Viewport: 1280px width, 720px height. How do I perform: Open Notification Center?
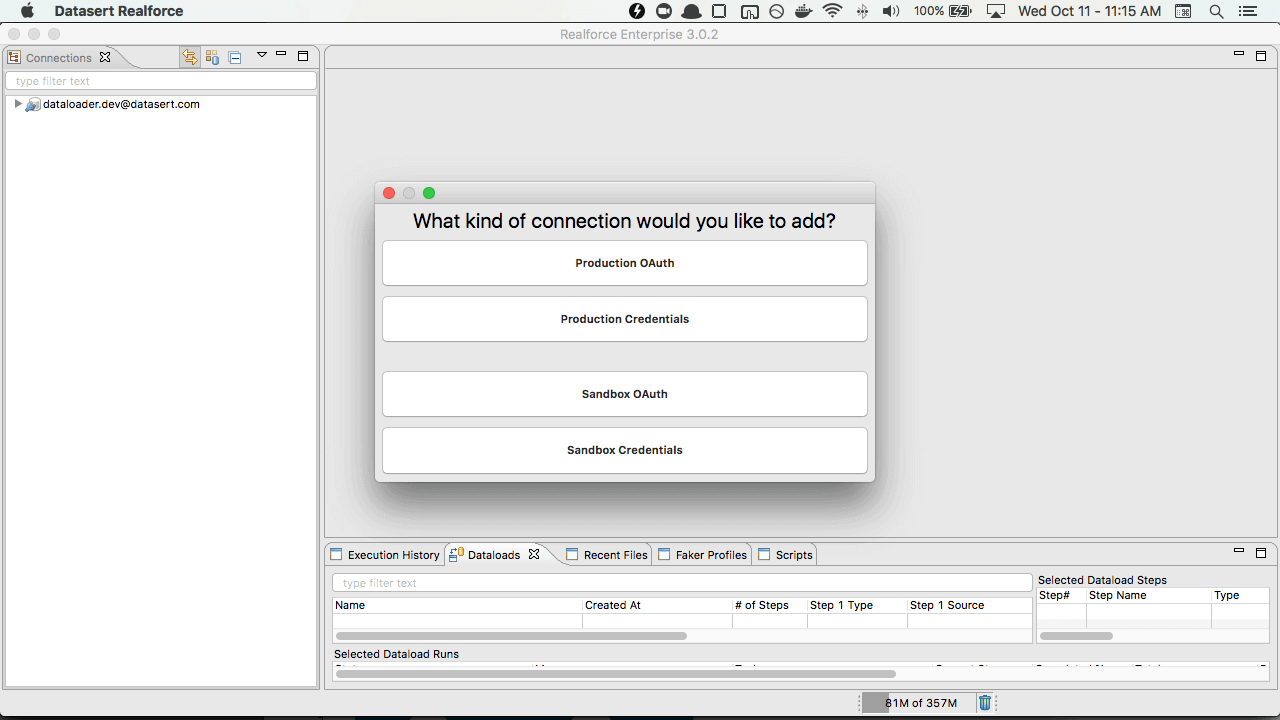click(x=1247, y=11)
